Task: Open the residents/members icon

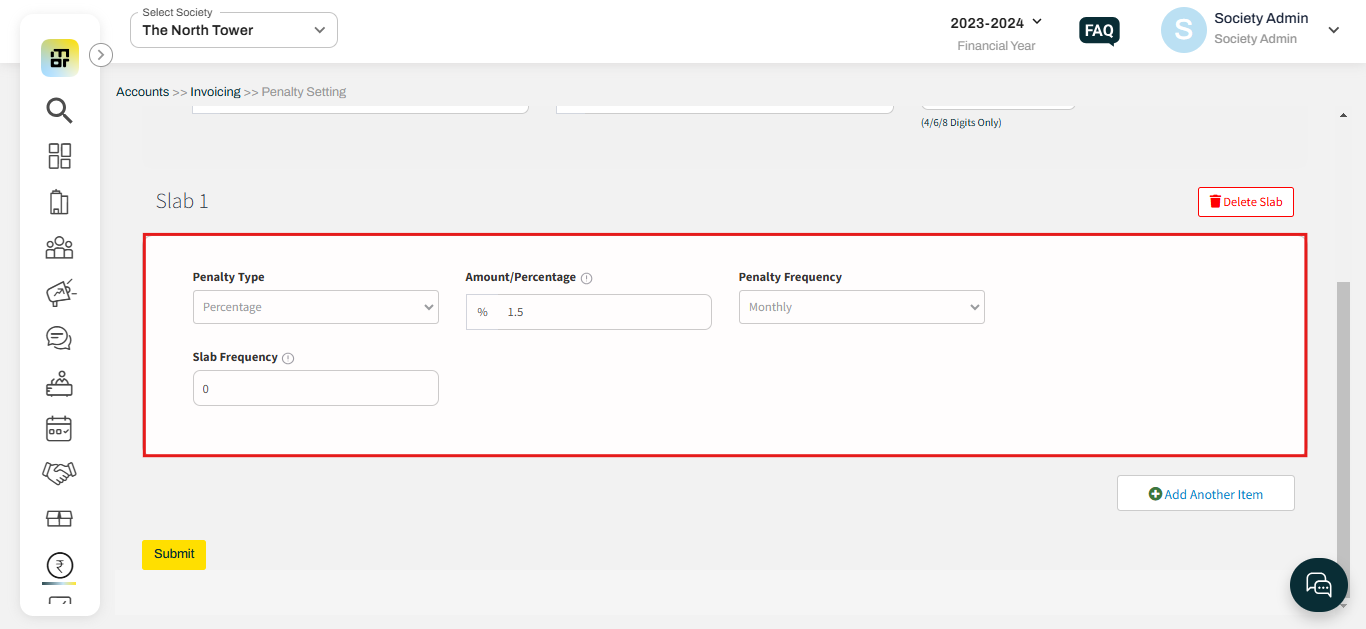Action: 59,247
